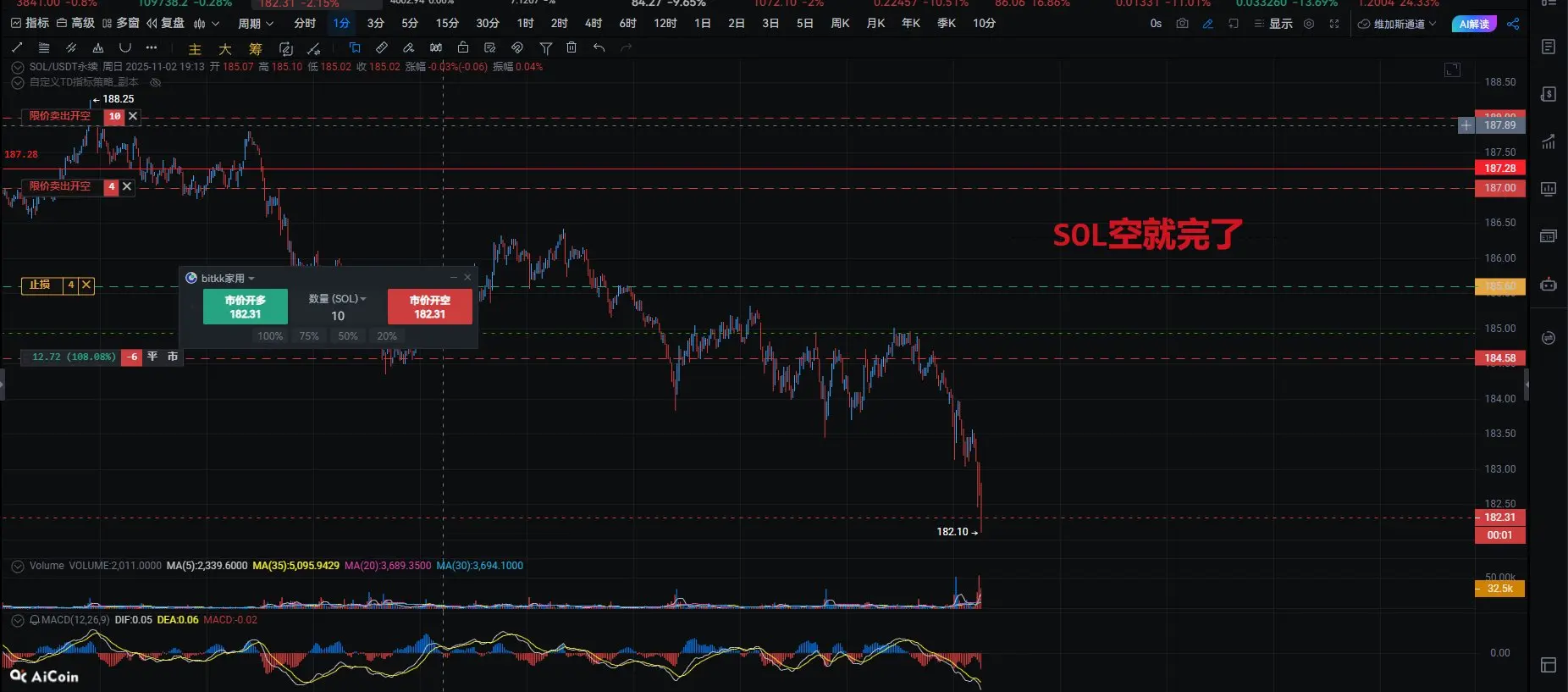Select the arc curve drawing tool
The image size is (1568, 692).
click(x=125, y=47)
